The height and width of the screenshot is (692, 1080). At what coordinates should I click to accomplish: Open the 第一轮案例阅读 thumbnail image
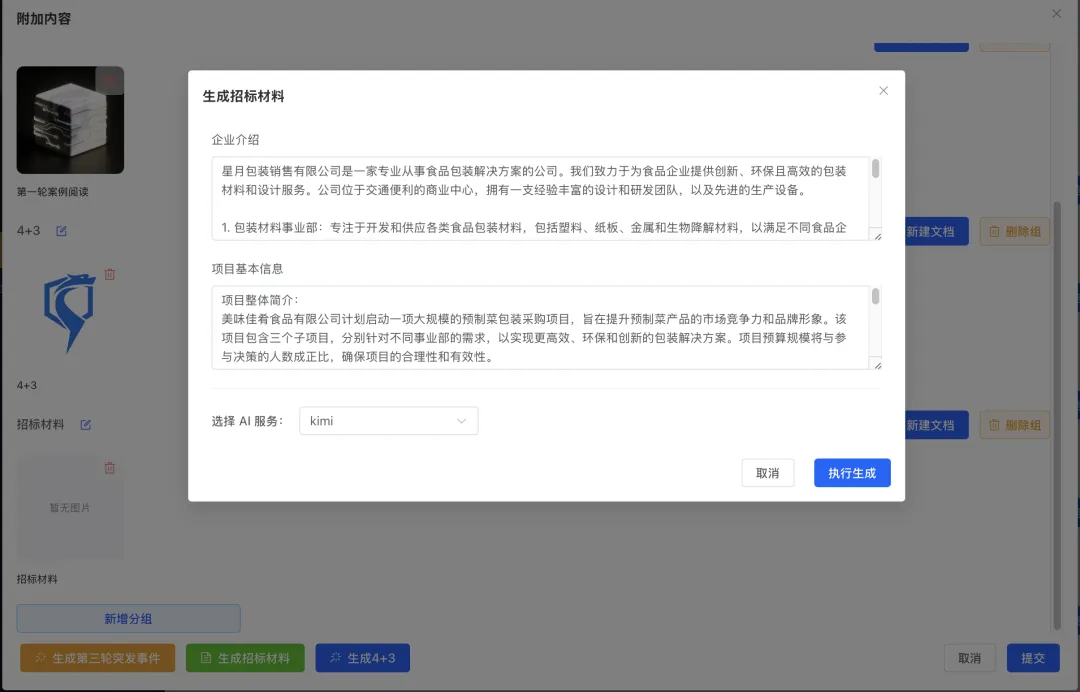[70, 120]
